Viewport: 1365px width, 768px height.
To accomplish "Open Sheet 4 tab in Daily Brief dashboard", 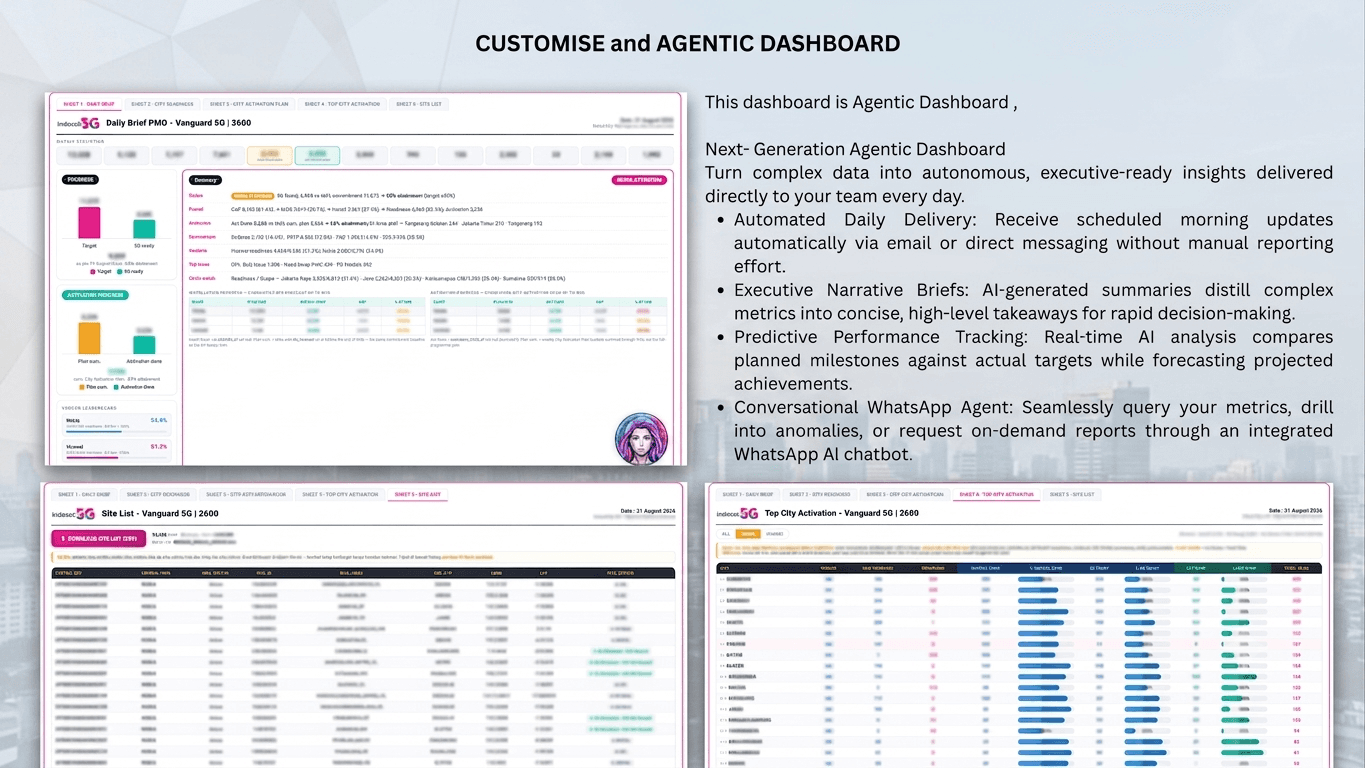I will 342,104.
